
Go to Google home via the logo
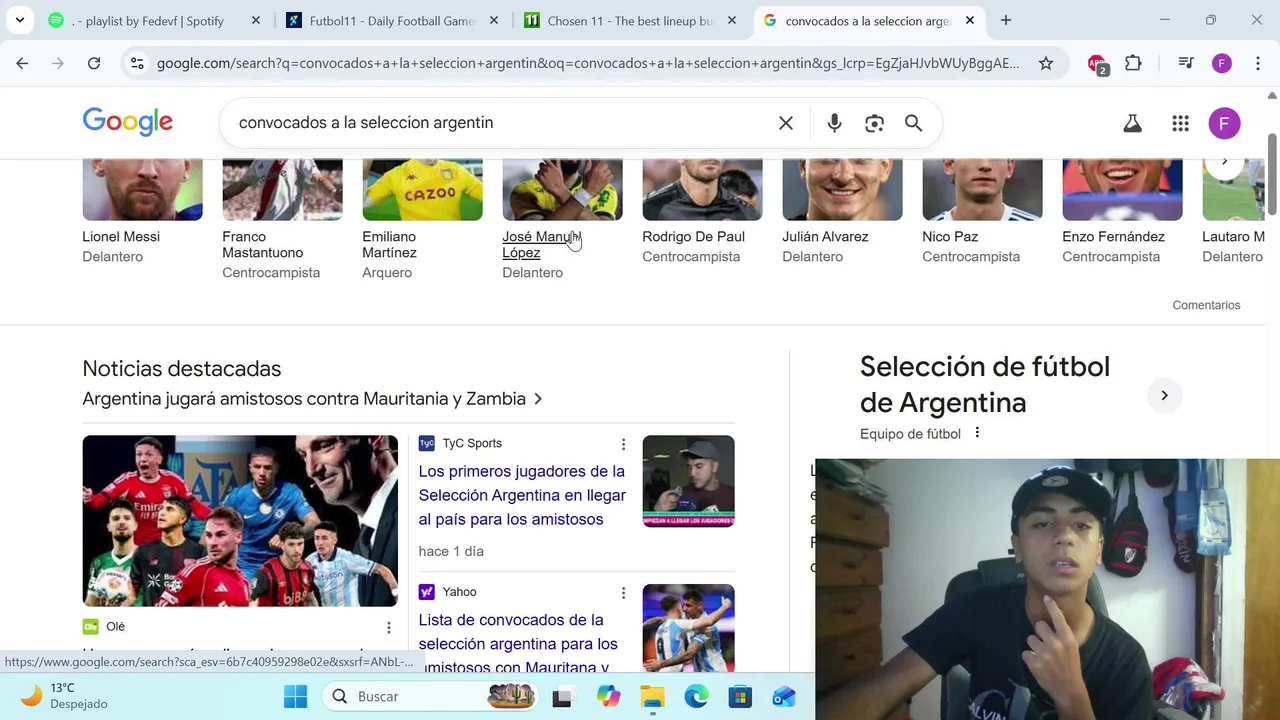click(x=127, y=122)
